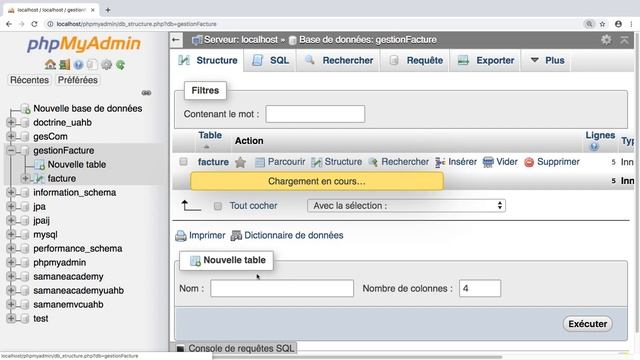Click the Serveur localhost breadcrumb
Viewport: 640px width, 360px height.
click(241, 40)
